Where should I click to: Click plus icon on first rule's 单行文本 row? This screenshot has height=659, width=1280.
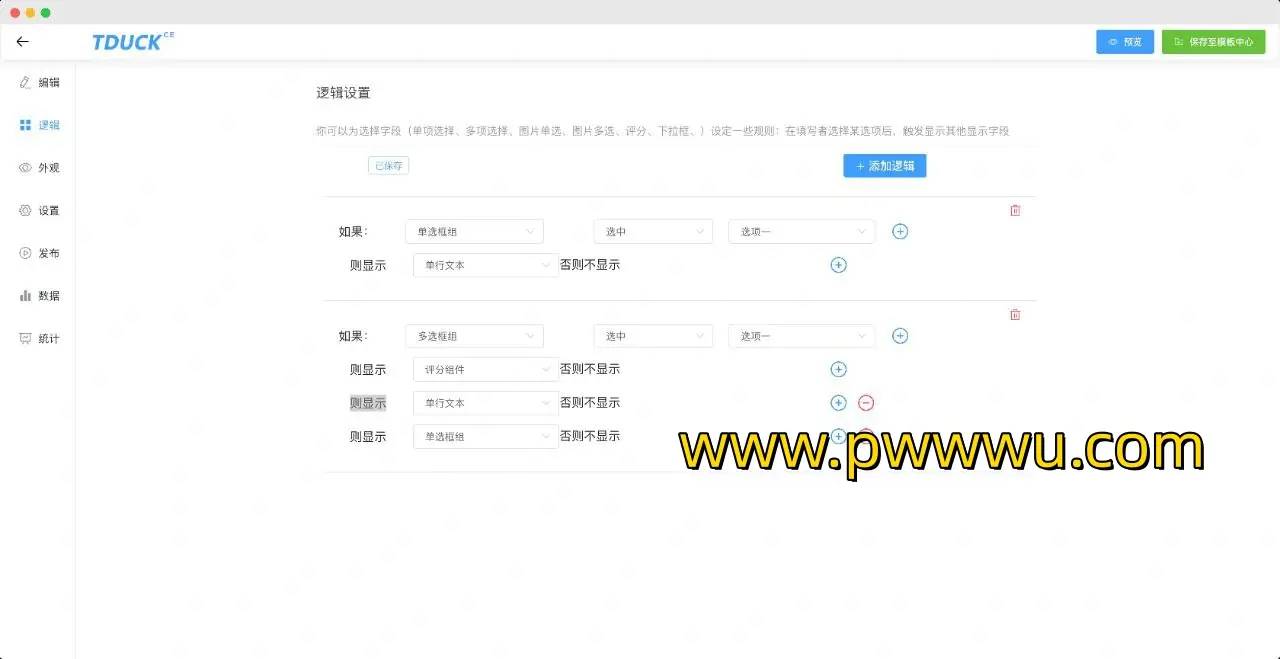click(x=838, y=265)
